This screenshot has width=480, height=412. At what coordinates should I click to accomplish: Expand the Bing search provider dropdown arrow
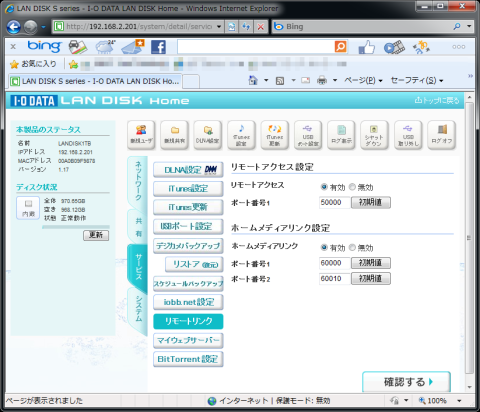pos(469,26)
